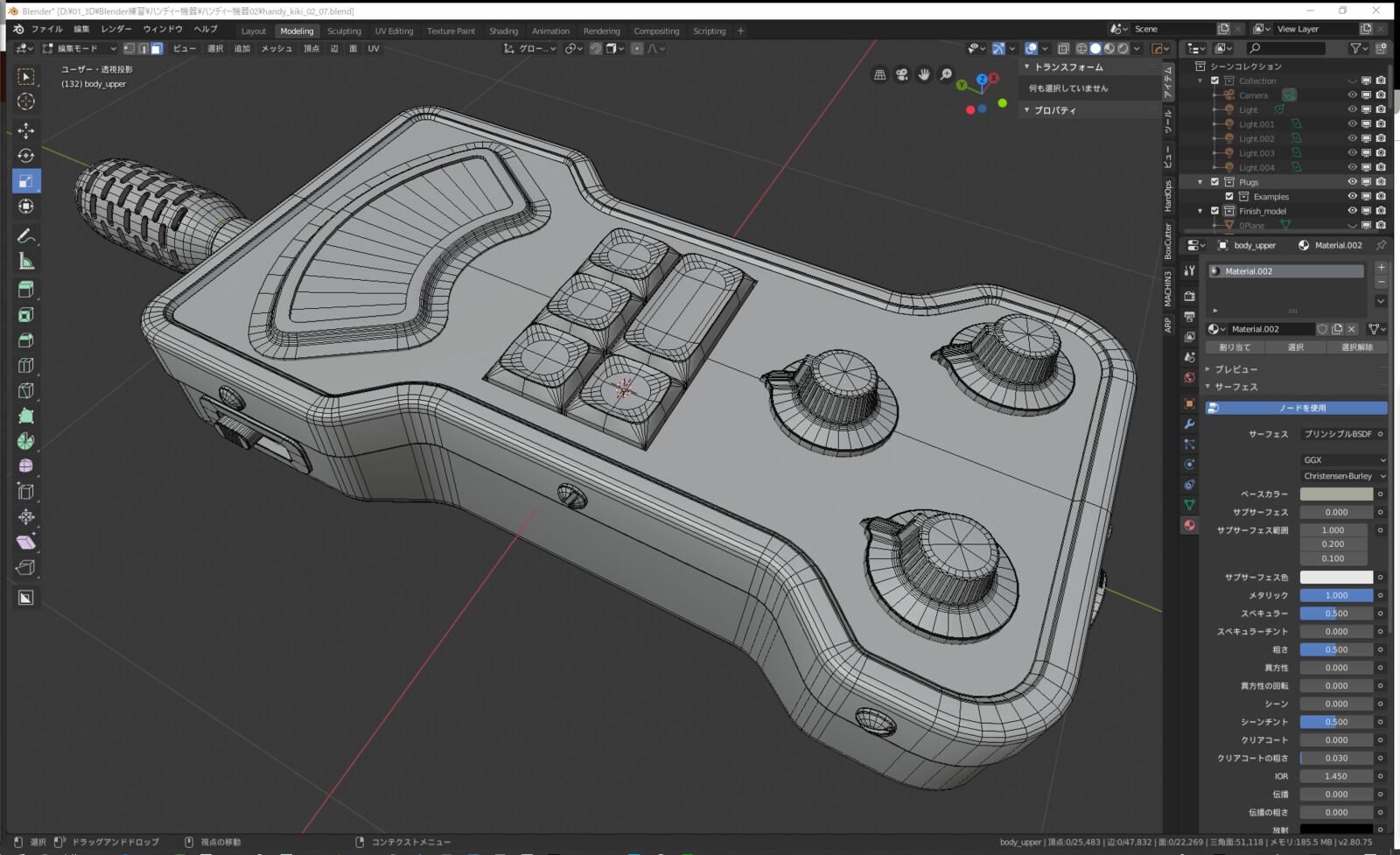Screen dimensions: 1400x855
Task: Pick the Measure ruler tool
Action: coord(26,262)
